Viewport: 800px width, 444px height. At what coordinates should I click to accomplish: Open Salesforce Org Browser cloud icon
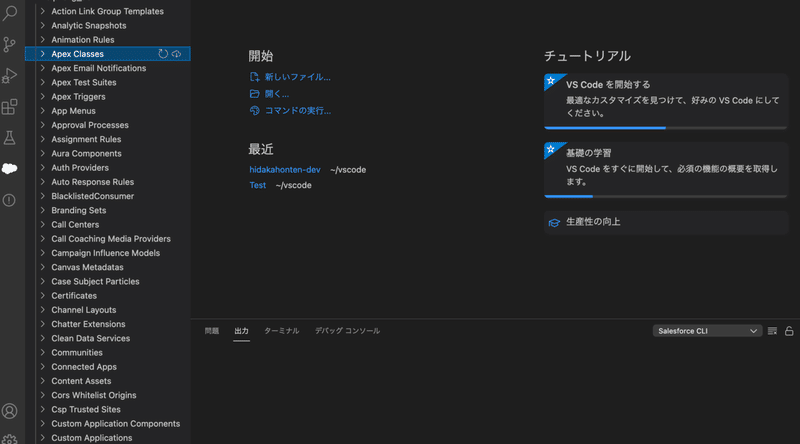tap(9, 168)
